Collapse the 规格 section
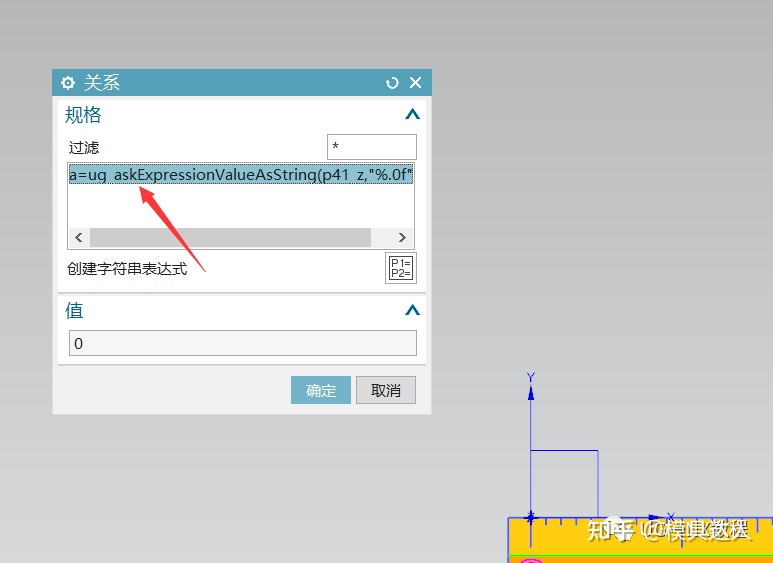 point(412,114)
